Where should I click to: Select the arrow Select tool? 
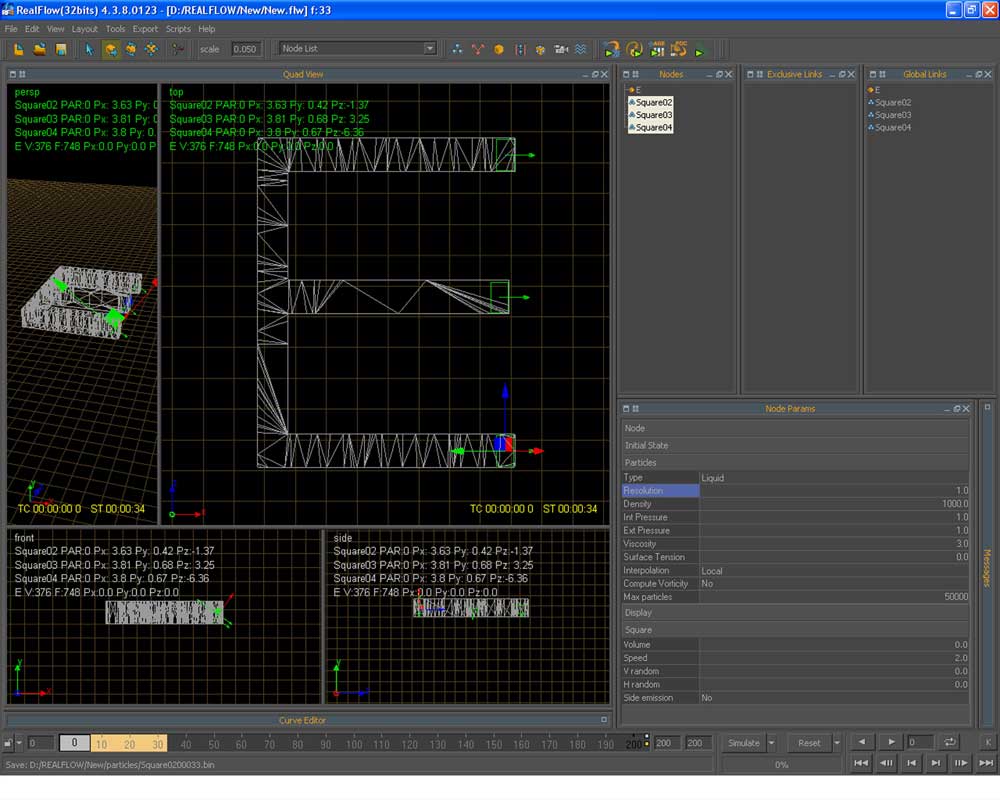[x=90, y=49]
